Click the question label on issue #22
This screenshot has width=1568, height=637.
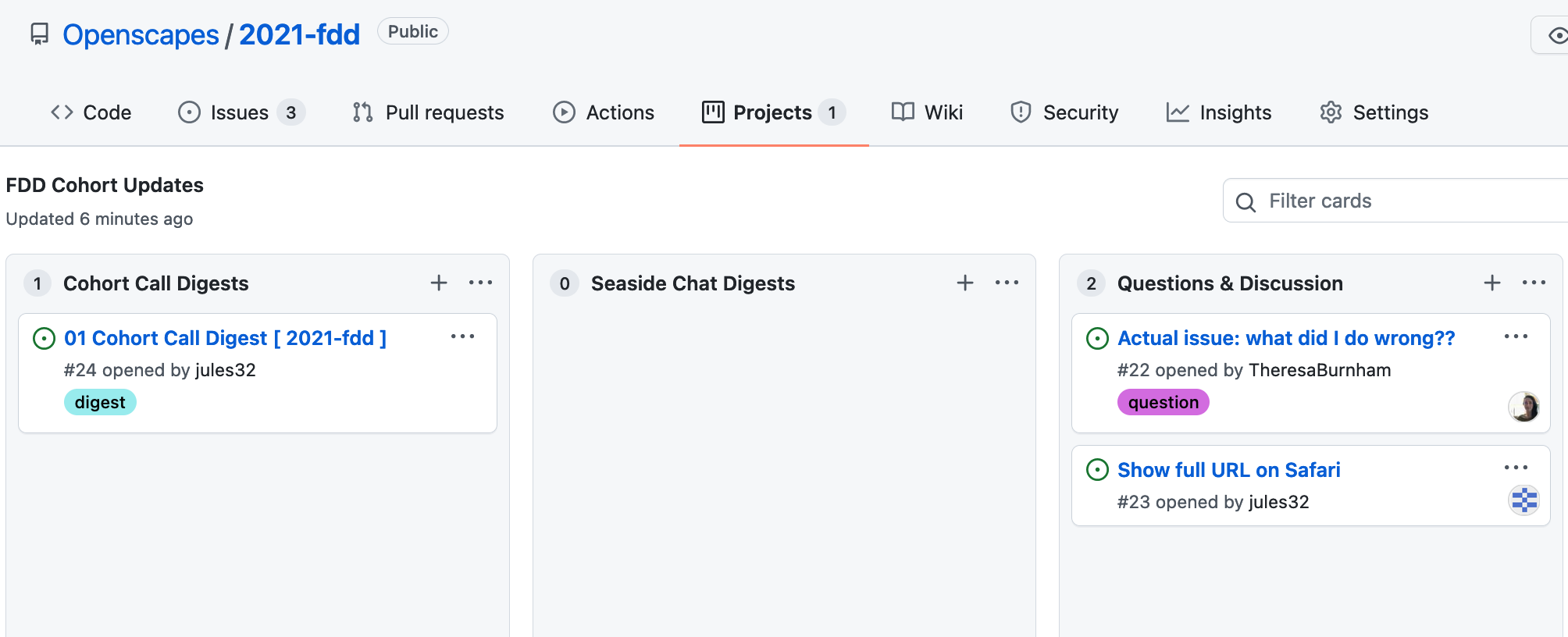tap(1163, 402)
